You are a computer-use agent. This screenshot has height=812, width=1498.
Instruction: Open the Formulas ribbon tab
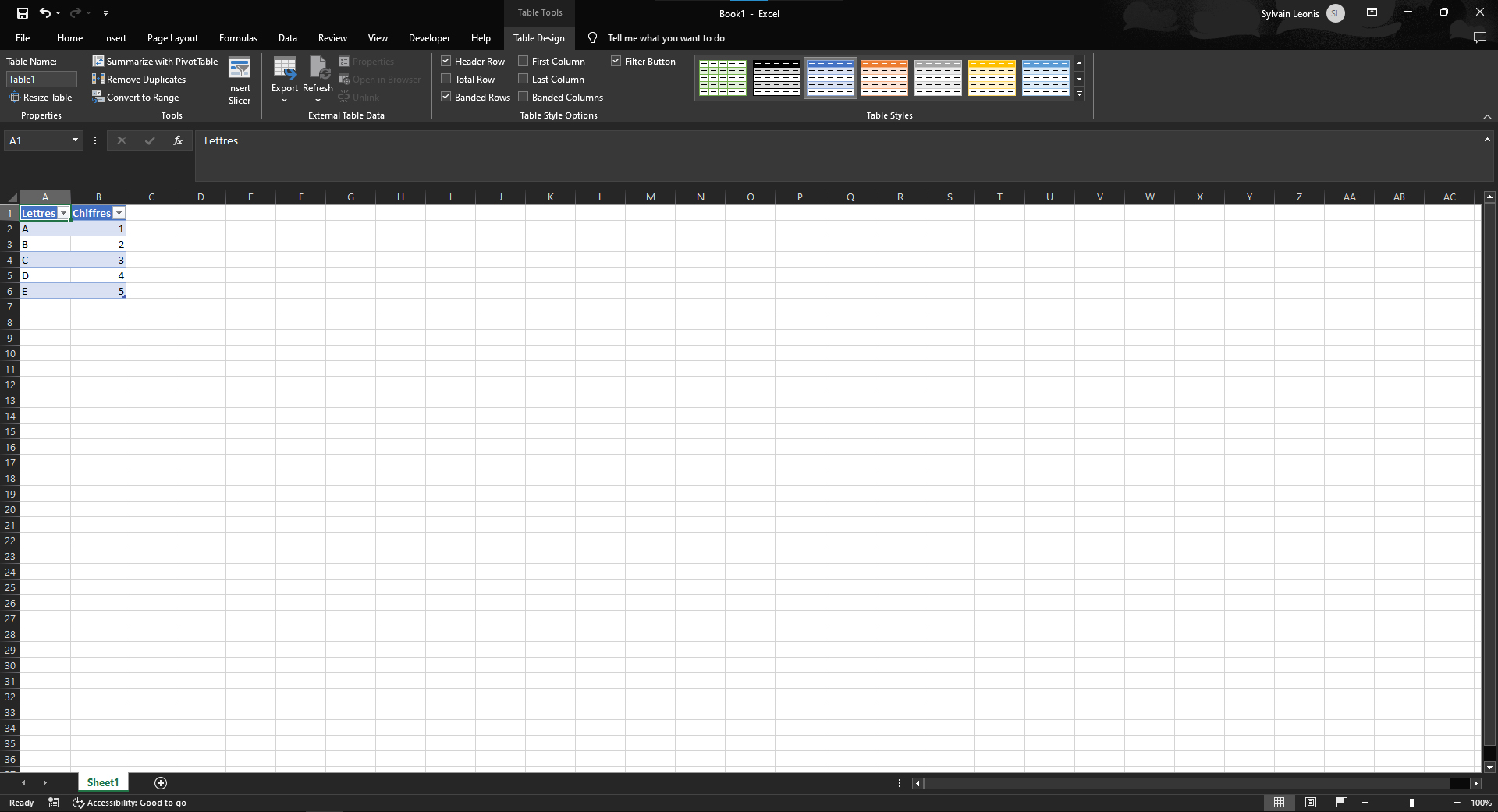(238, 37)
